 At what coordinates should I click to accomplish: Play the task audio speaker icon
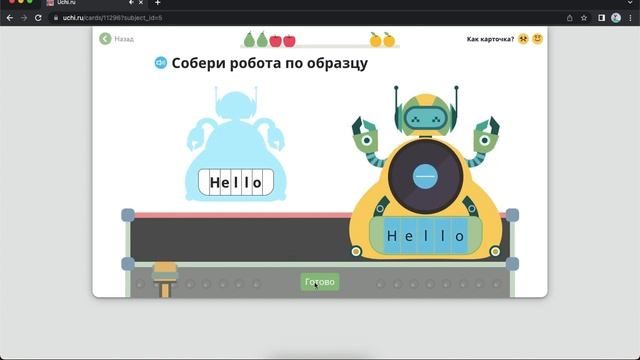[161, 63]
